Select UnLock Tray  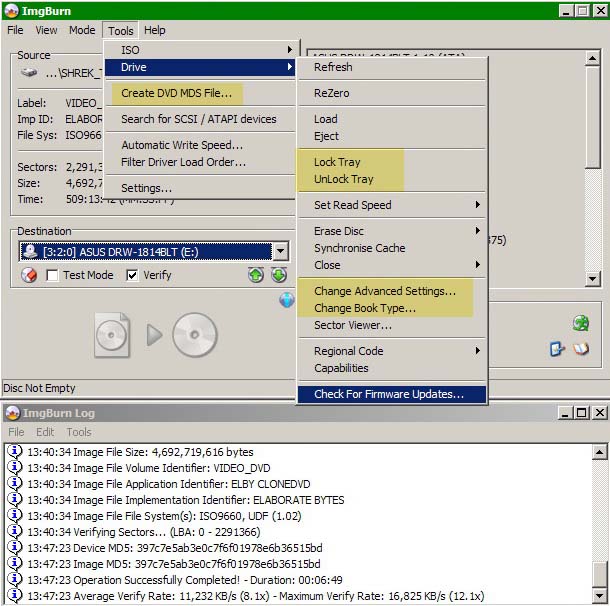click(x=392, y=179)
